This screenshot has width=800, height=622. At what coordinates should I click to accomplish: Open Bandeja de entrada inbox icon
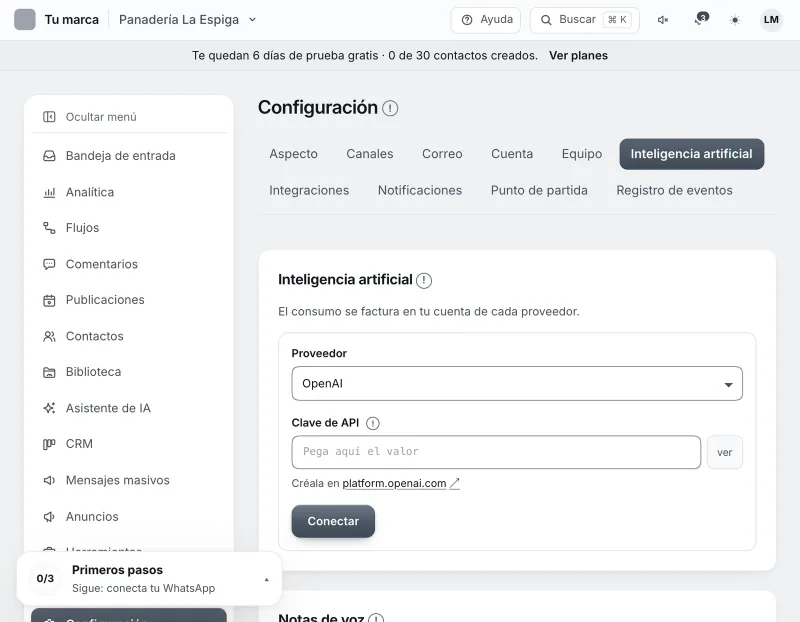tap(49, 156)
